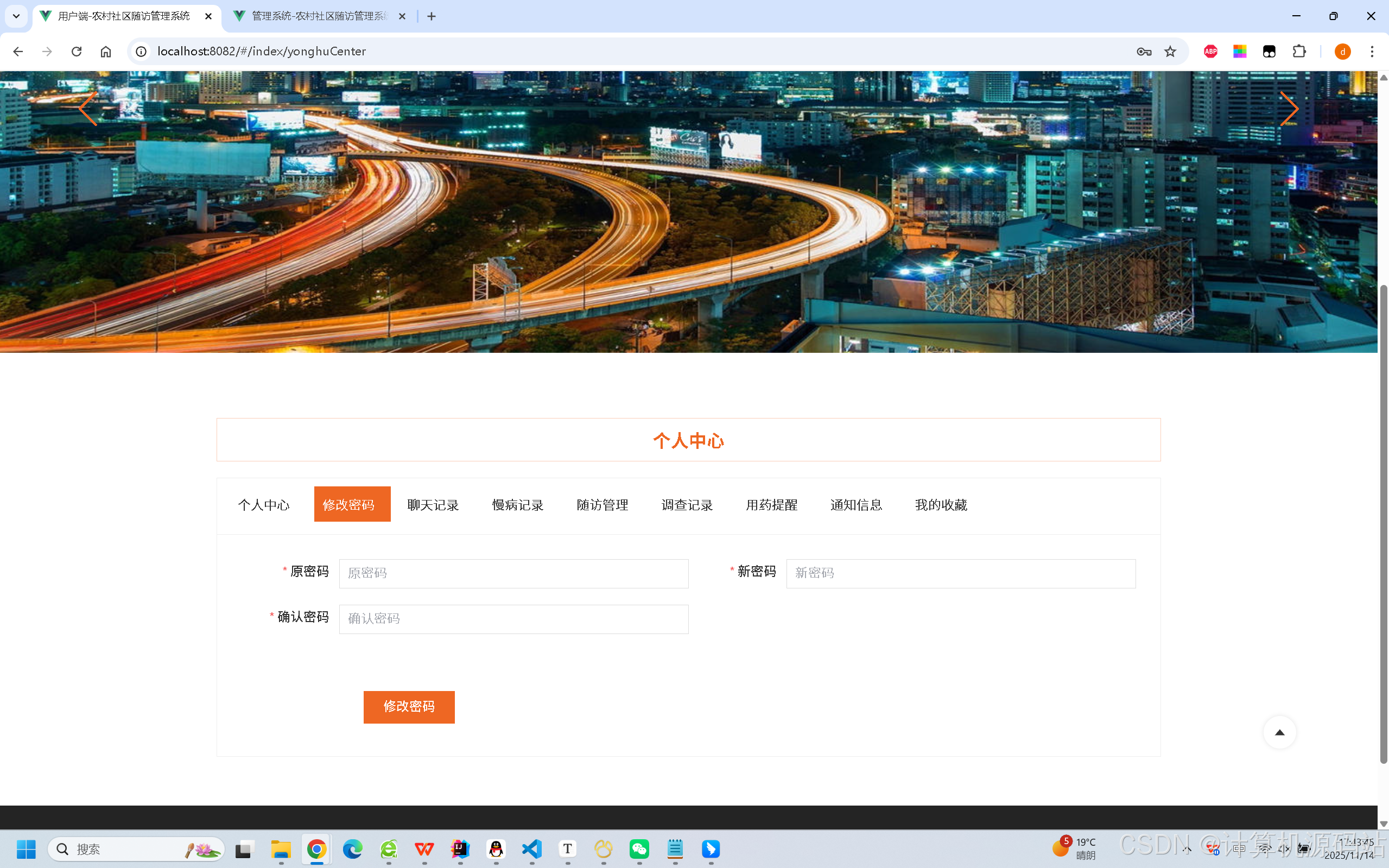1389x868 pixels.
Task: View site information for localhost
Action: click(x=141, y=52)
